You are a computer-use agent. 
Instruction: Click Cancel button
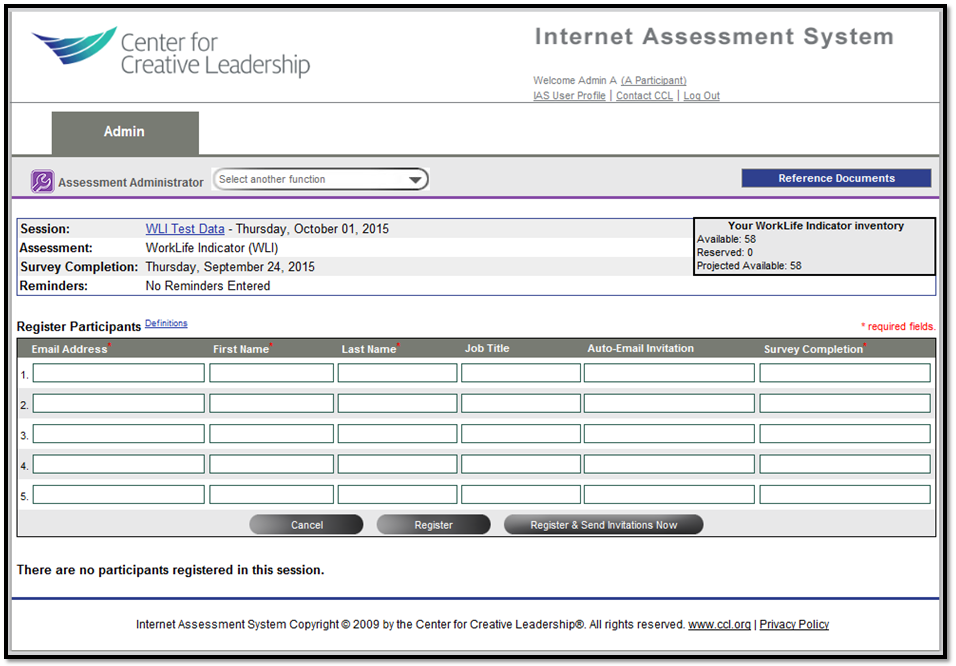pyautogui.click(x=306, y=525)
